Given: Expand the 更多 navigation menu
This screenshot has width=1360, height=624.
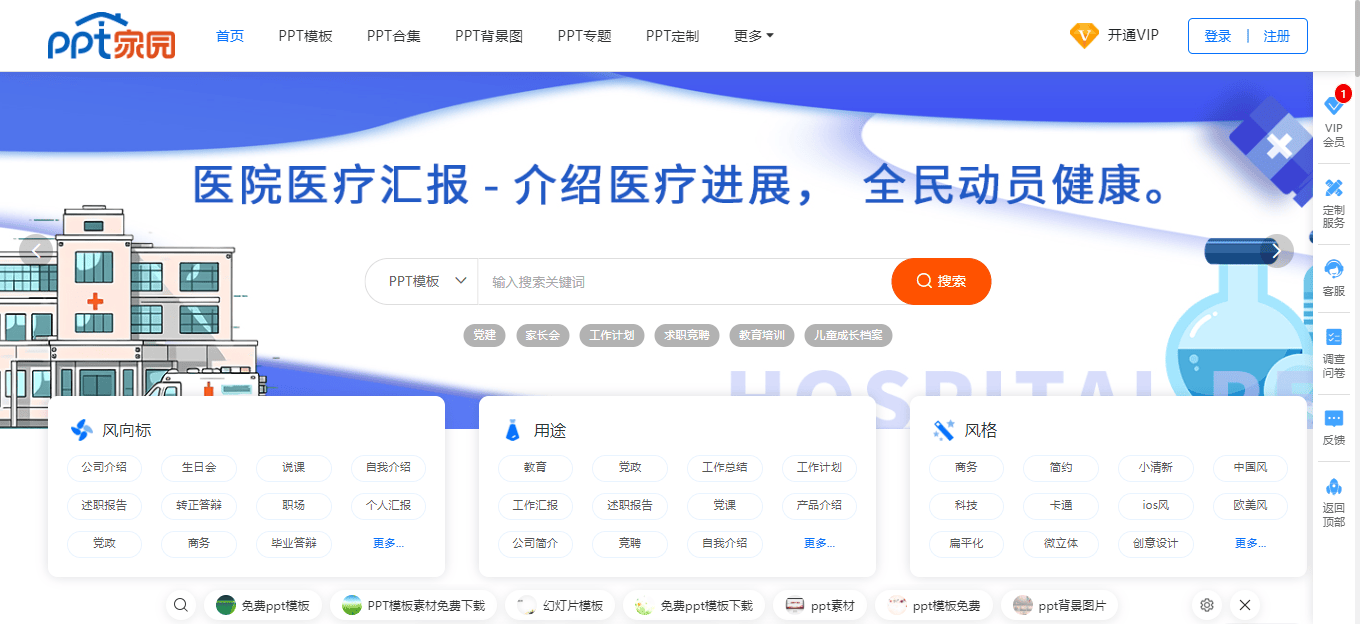Looking at the screenshot, I should [x=753, y=36].
